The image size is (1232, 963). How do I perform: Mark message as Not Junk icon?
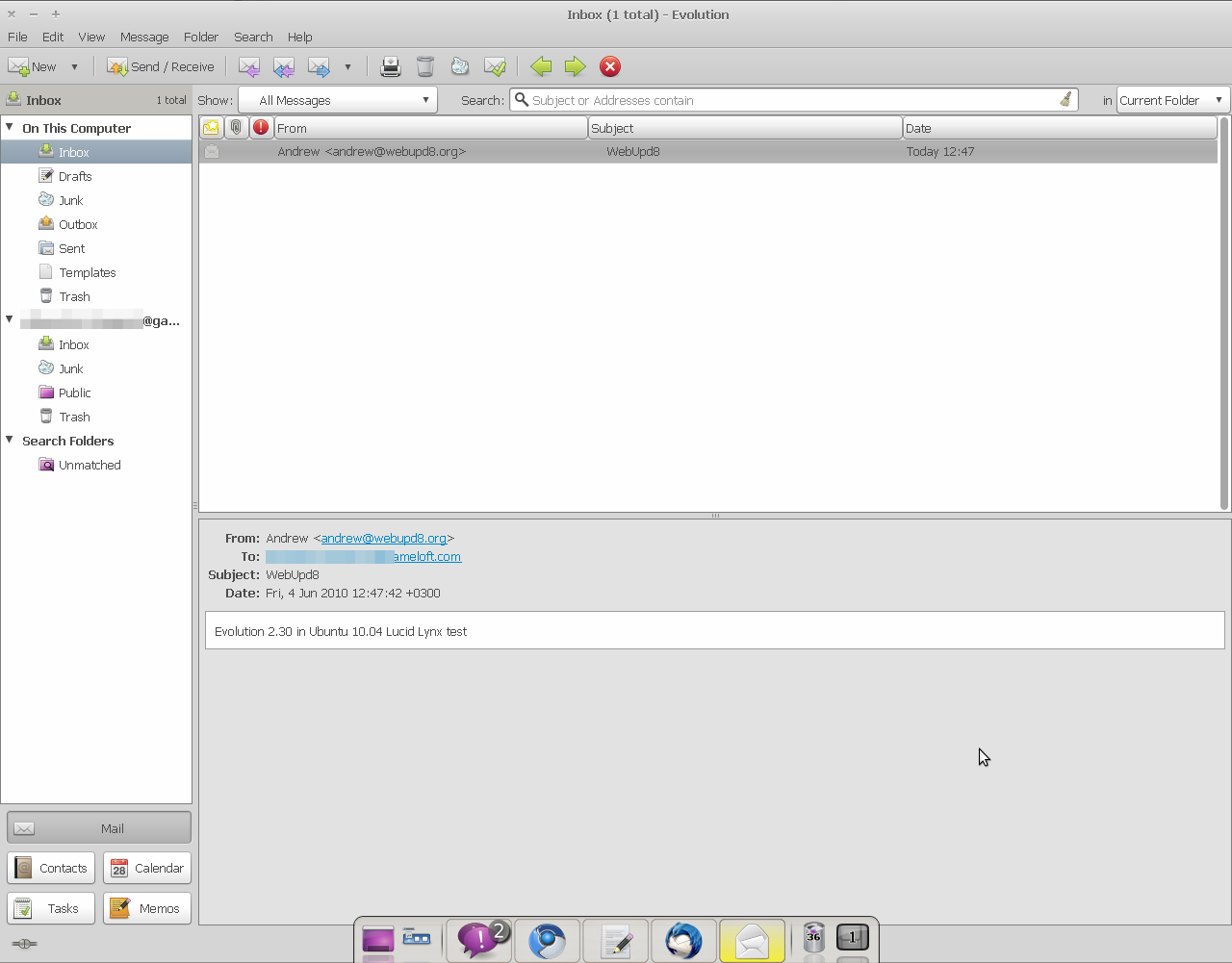[x=495, y=66]
